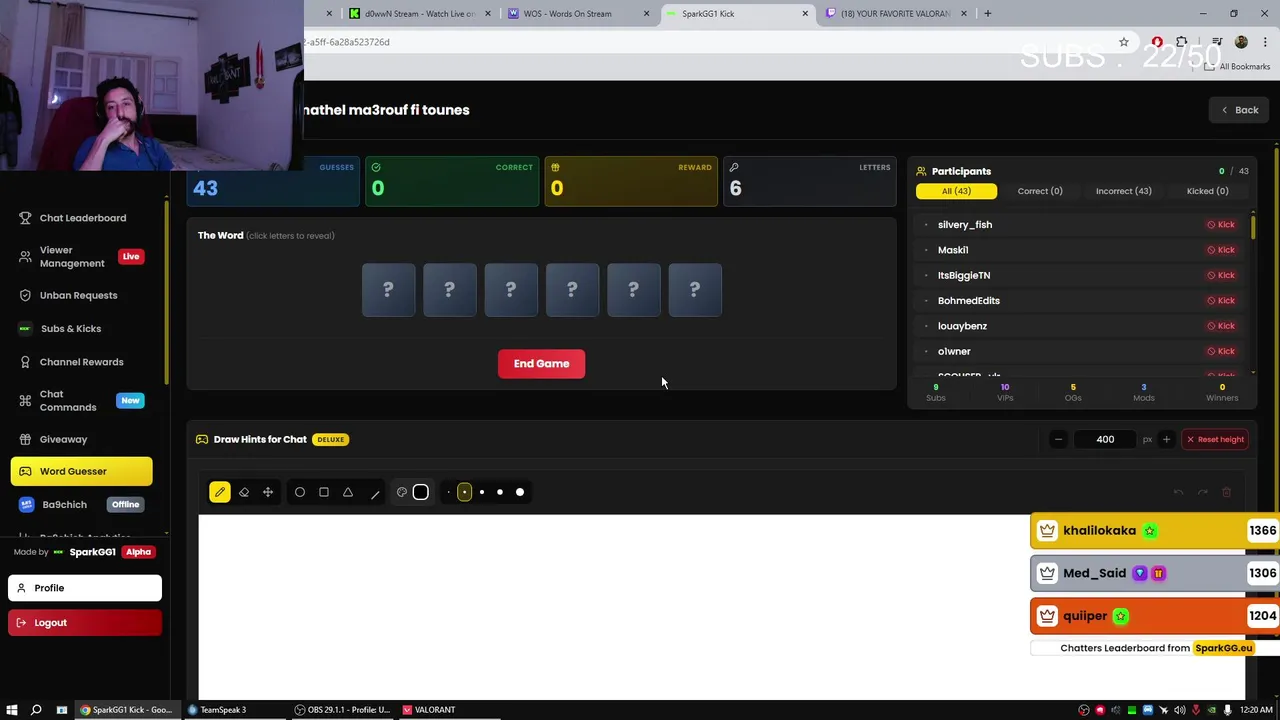Bookmark this page with star icon
1280x720 pixels.
pyautogui.click(x=1124, y=42)
